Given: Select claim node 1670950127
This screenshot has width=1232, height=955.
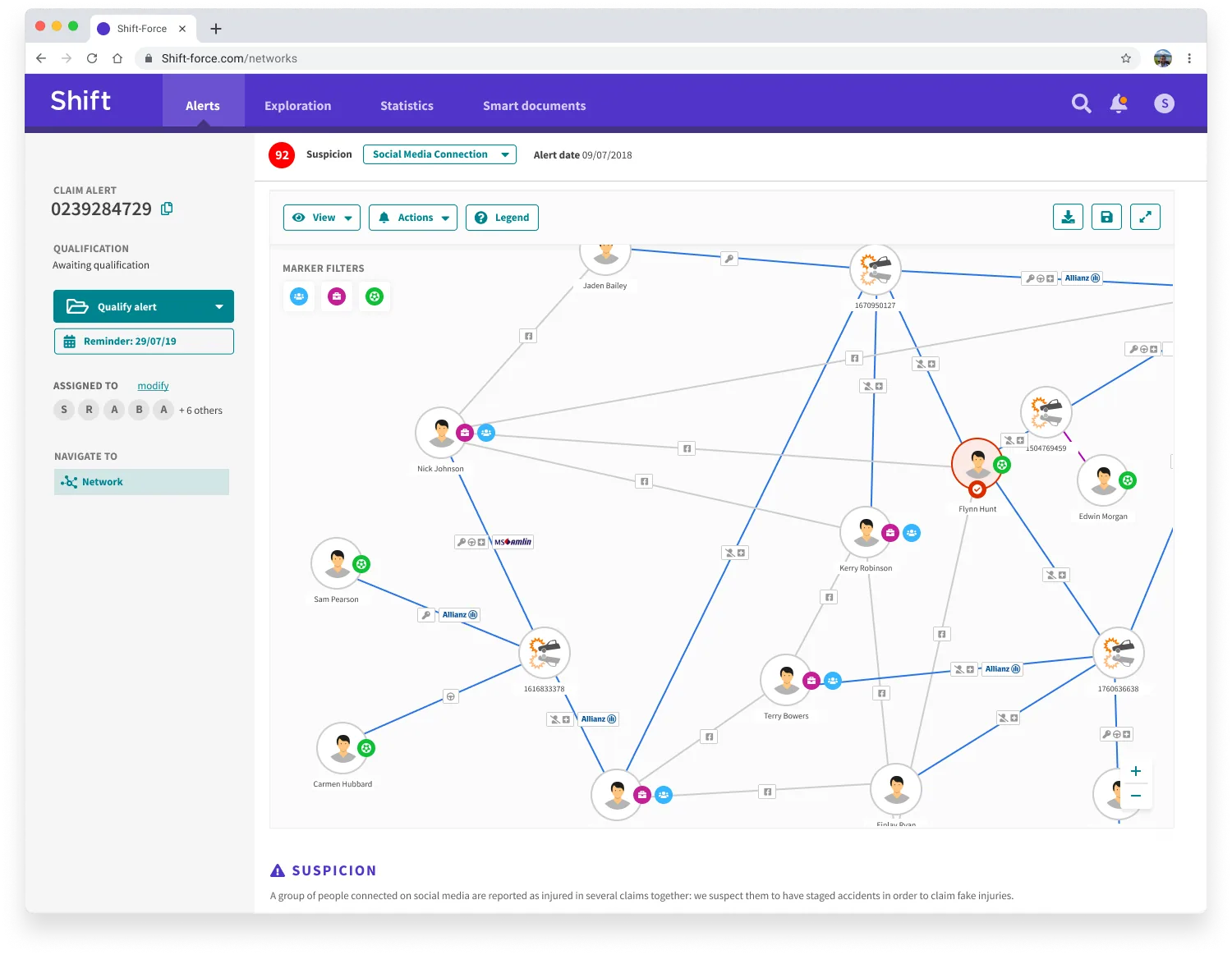Looking at the screenshot, I should [876, 270].
